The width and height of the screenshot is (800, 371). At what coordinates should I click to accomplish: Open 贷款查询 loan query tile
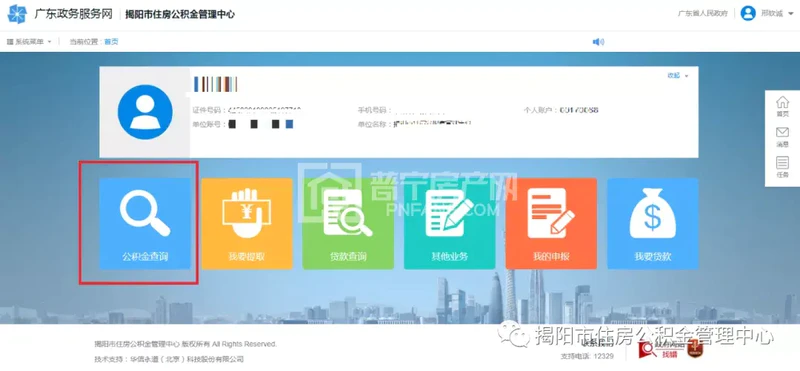[x=348, y=223]
